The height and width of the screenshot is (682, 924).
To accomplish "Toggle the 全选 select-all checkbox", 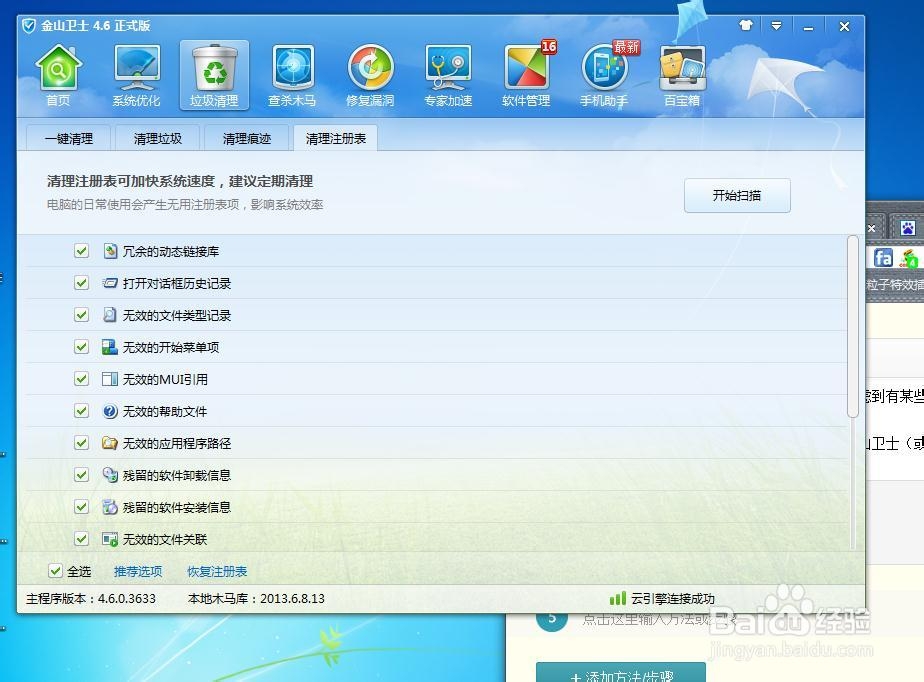I will (x=55, y=571).
